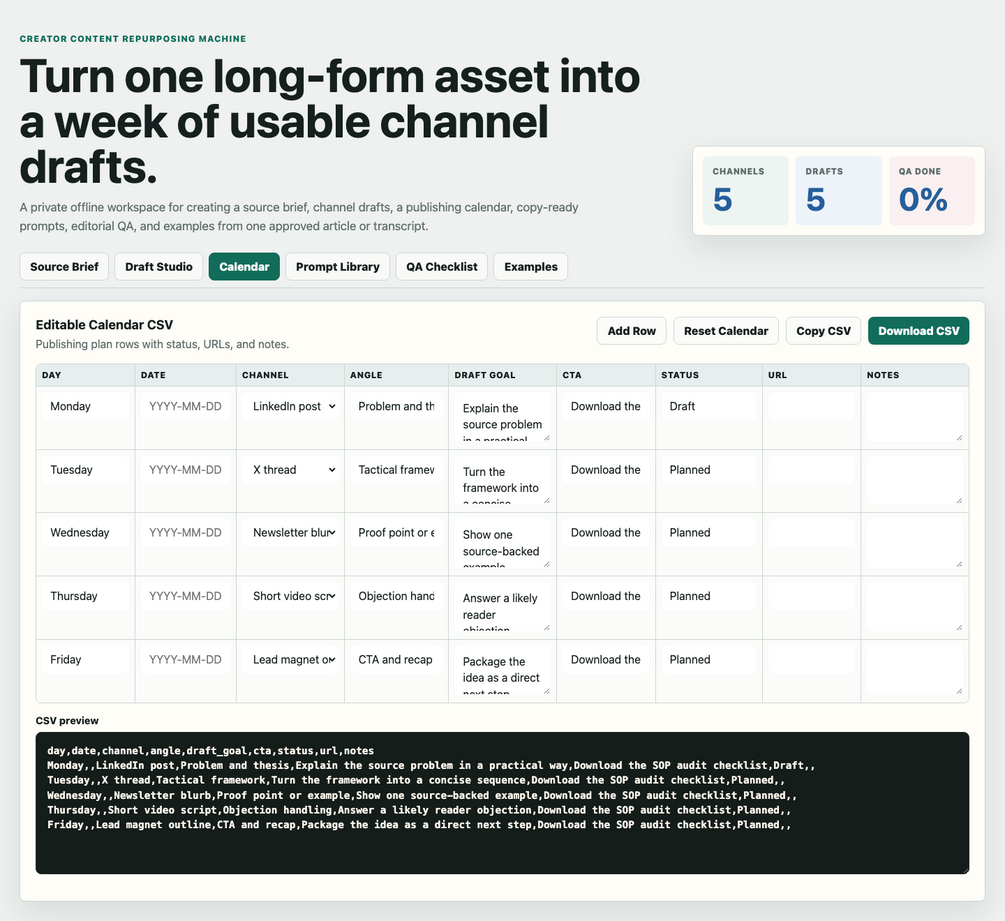1005x921 pixels.
Task: Edit the Planned status field for Thursday
Action: [x=709, y=596]
